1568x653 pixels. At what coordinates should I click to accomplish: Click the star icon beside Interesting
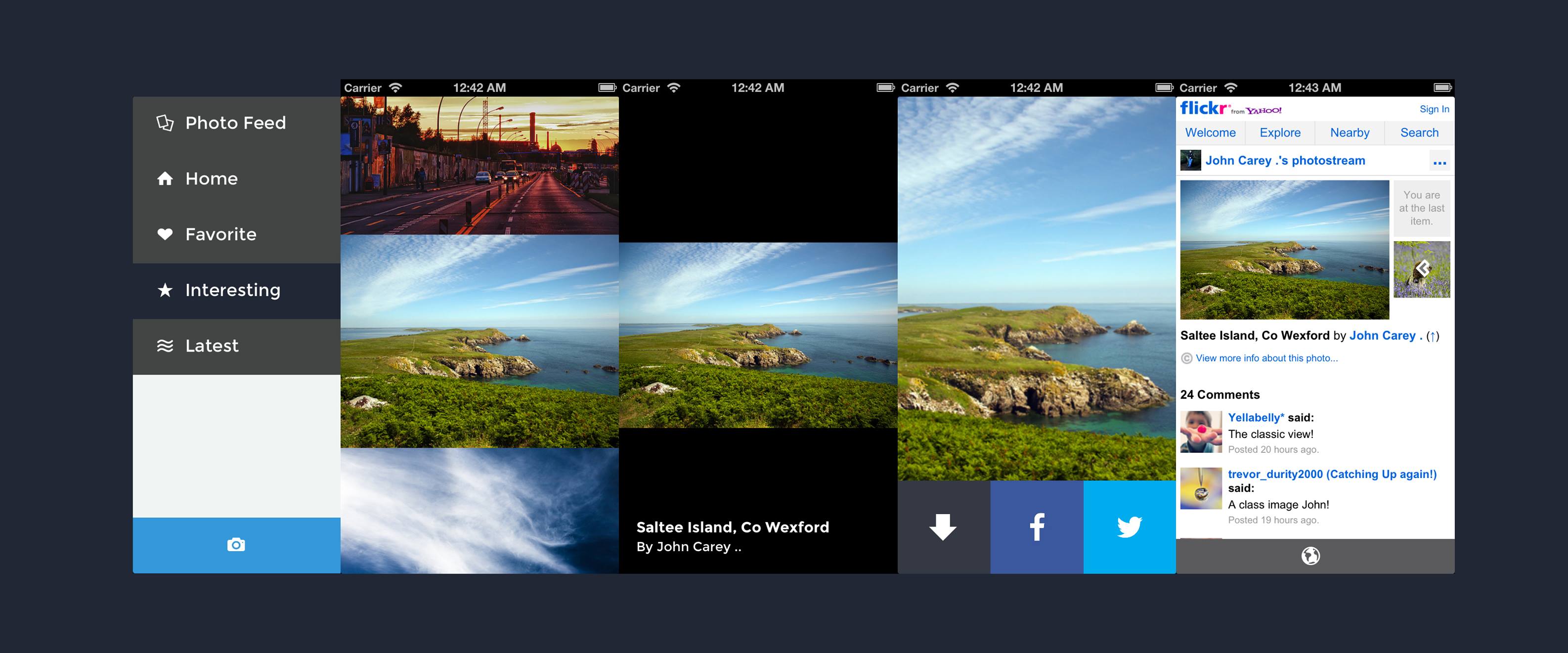[165, 290]
